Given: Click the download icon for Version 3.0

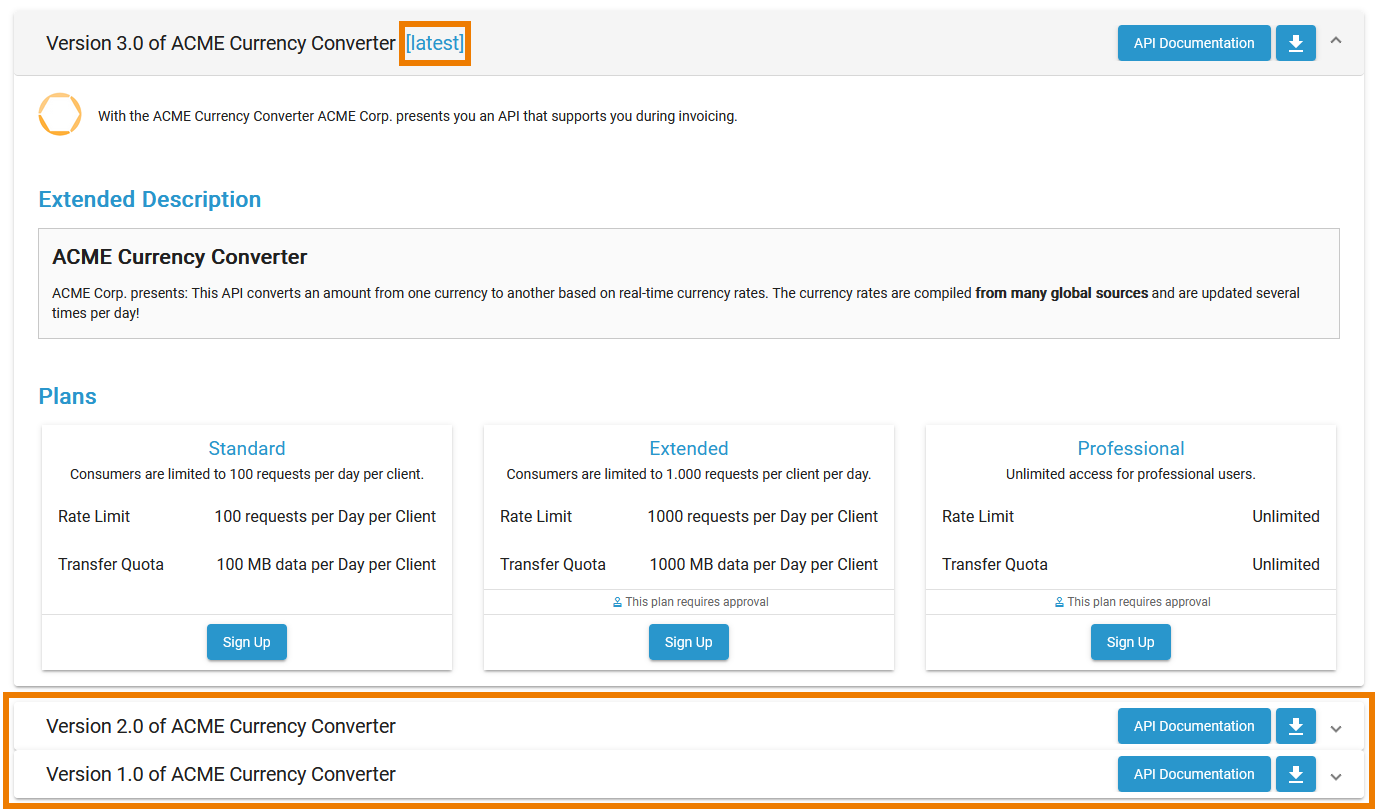Looking at the screenshot, I should coord(1296,43).
